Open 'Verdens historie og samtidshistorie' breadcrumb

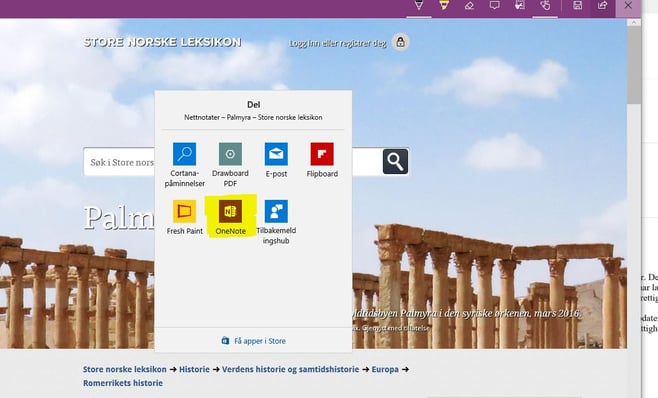(x=290, y=369)
